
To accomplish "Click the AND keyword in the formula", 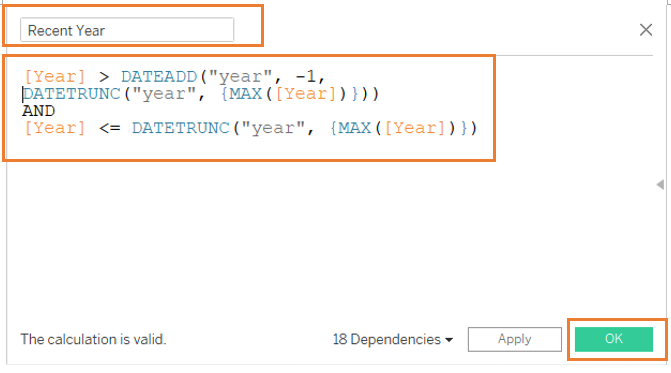I will point(39,111).
